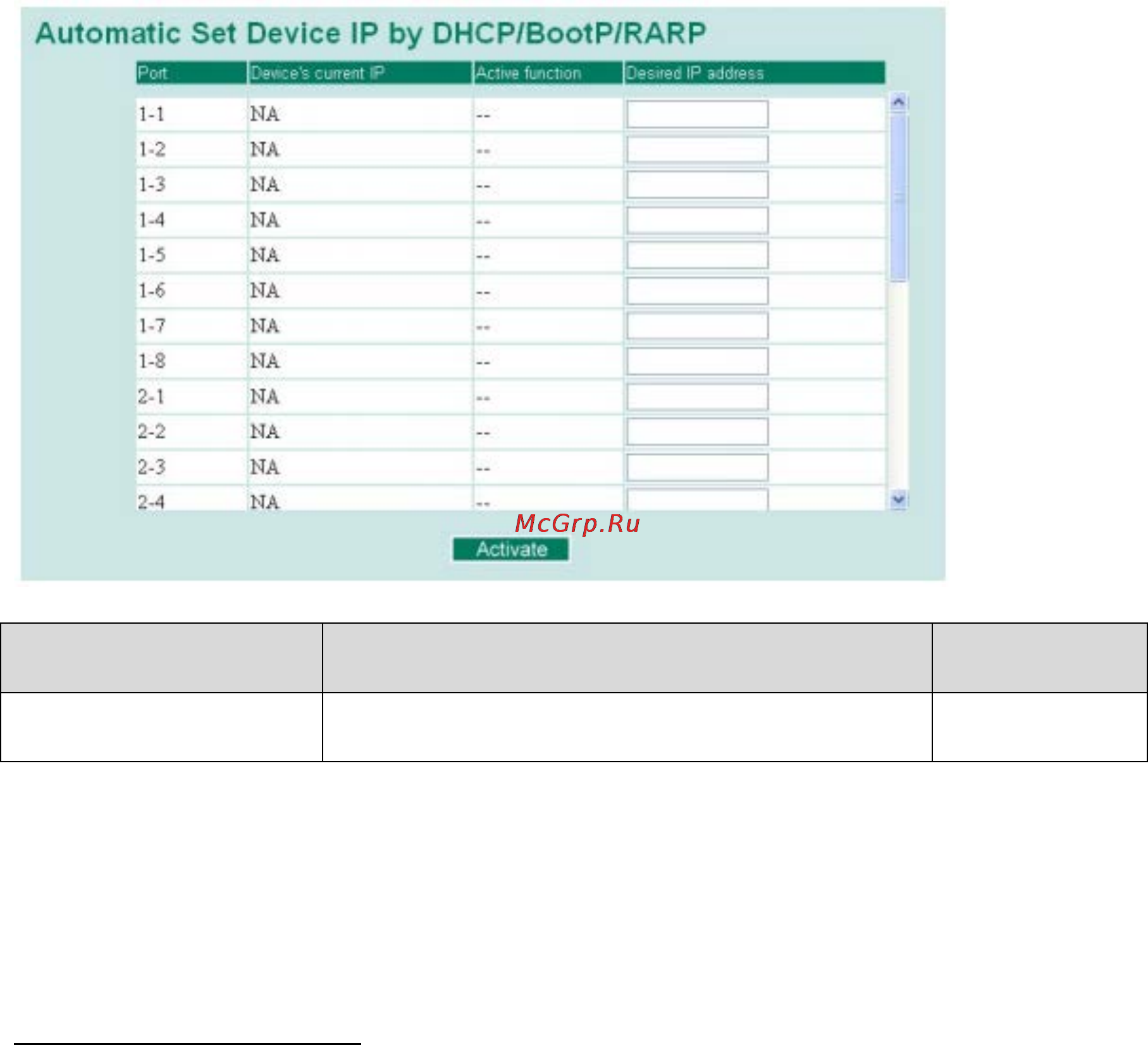
Task: Focus Desired IP address field for port 1-5
Action: 697,256
